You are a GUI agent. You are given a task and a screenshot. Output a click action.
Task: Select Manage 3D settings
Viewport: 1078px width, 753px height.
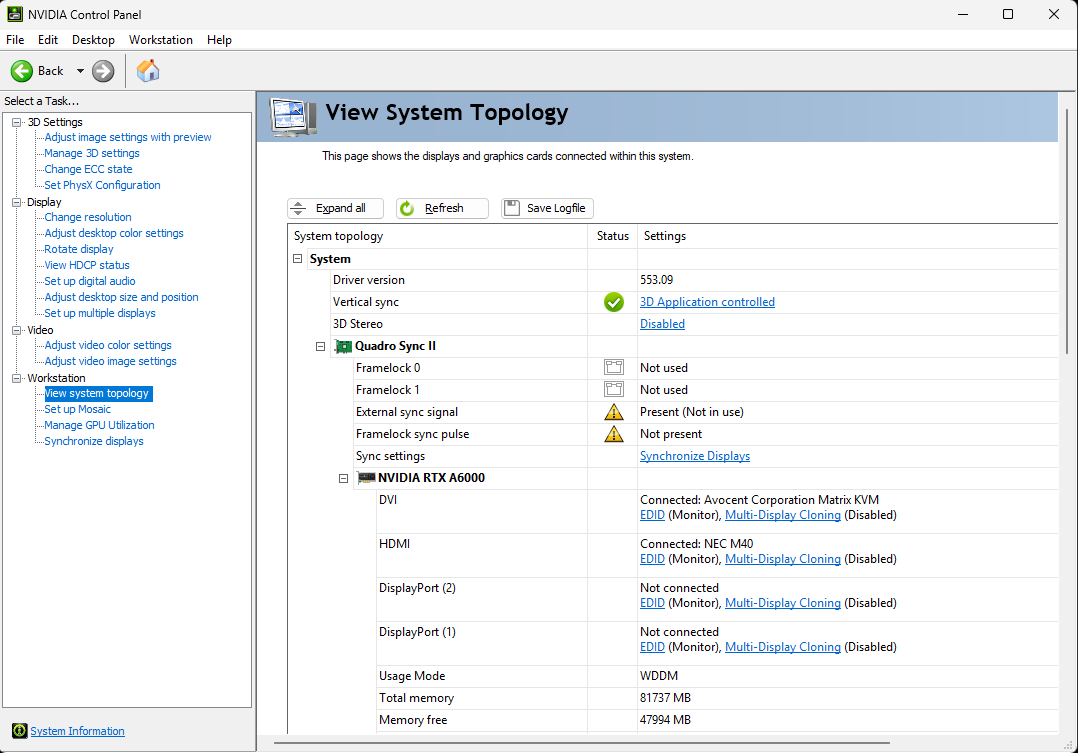(x=91, y=153)
